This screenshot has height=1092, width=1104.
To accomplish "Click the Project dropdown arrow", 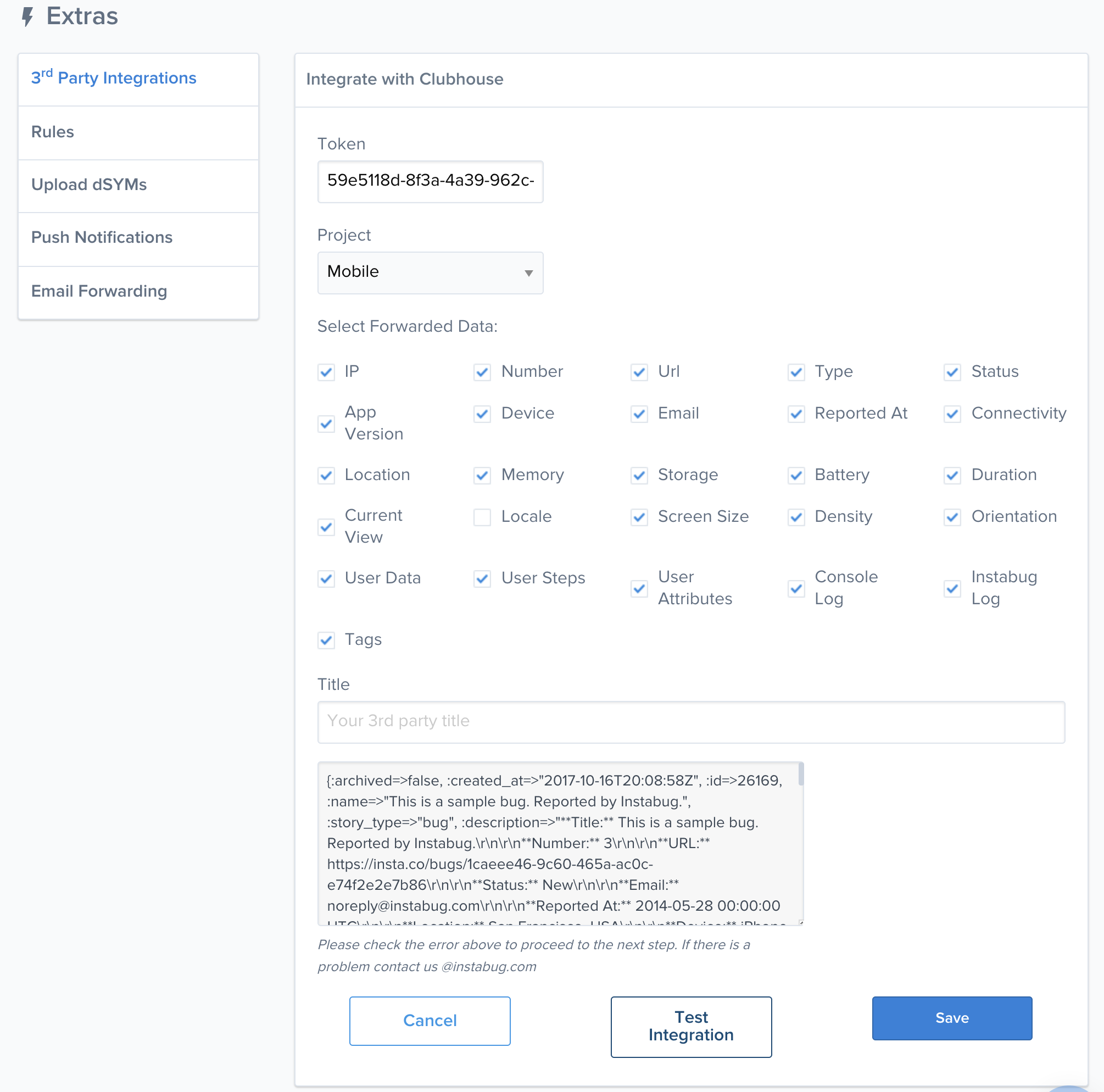I will point(528,273).
